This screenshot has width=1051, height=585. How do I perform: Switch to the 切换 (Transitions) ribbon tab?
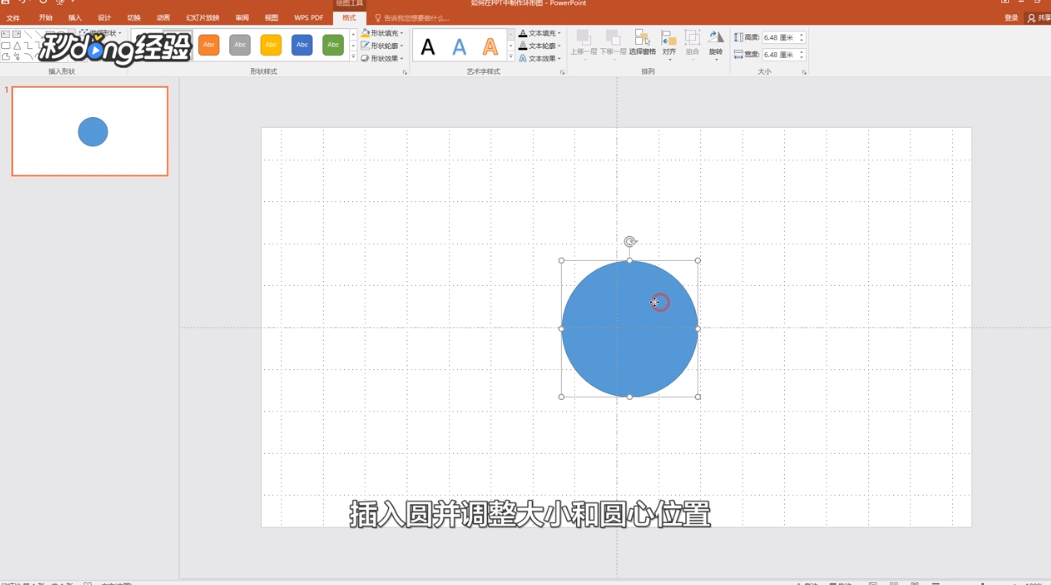coord(134,18)
